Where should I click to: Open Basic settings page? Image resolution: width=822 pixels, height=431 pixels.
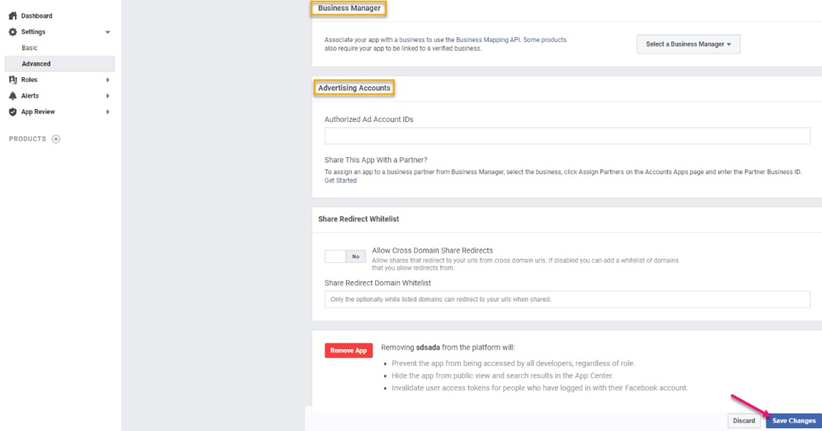pyautogui.click(x=30, y=48)
